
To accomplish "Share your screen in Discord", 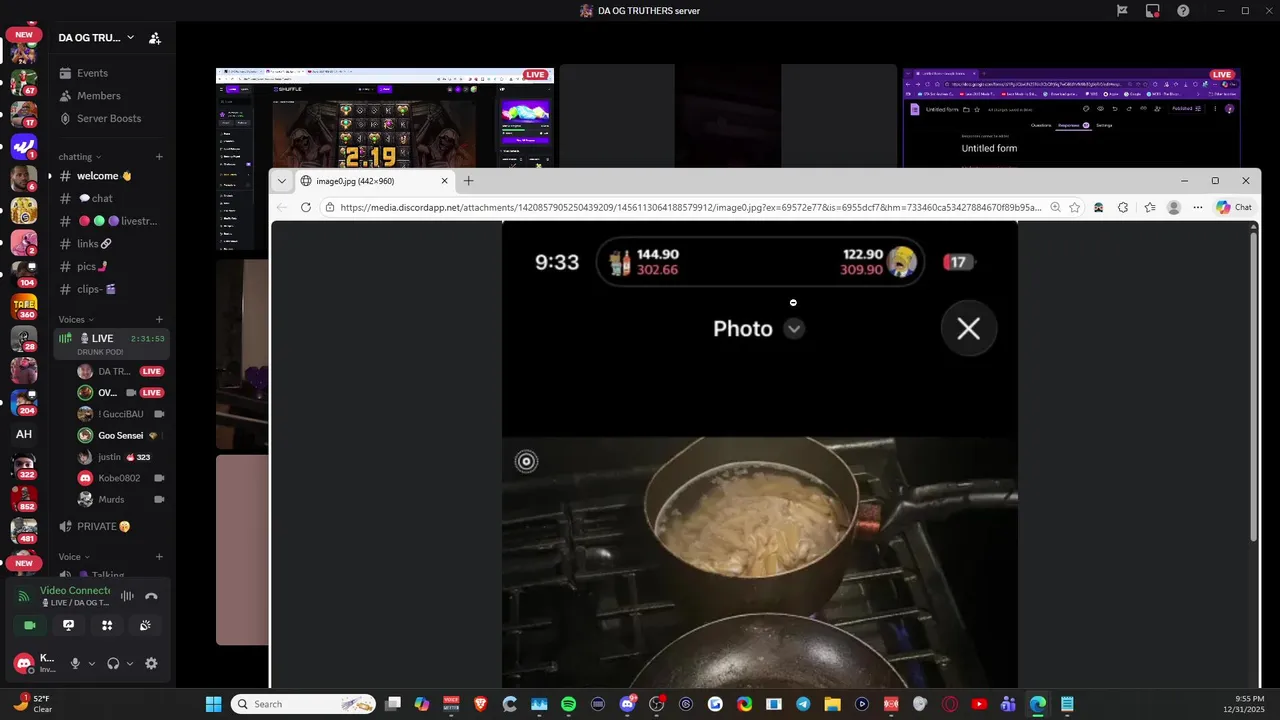I will (x=68, y=625).
